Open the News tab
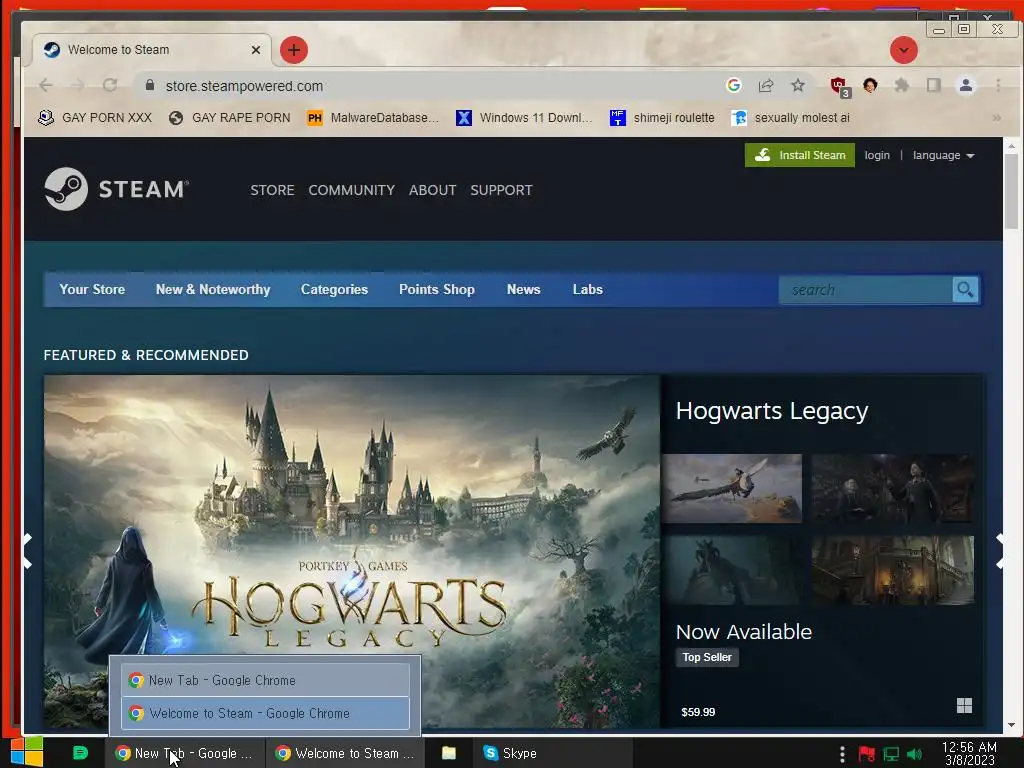 pyautogui.click(x=524, y=289)
